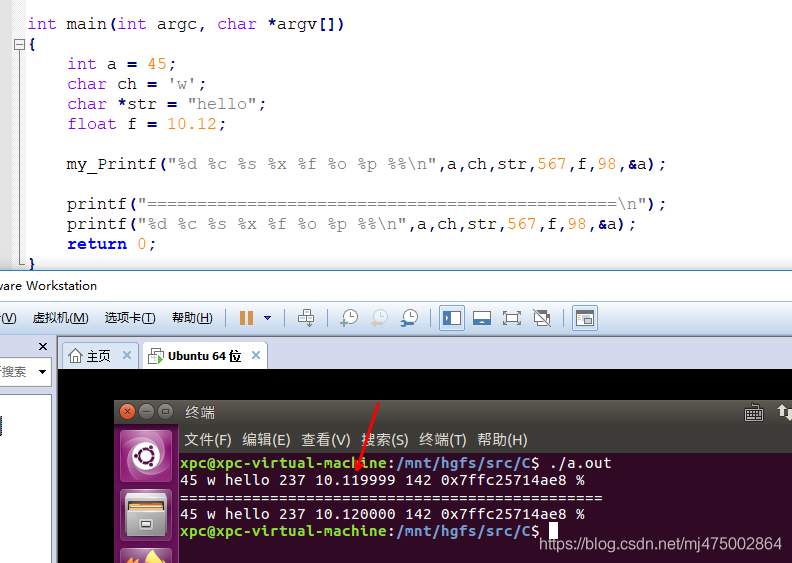Viewport: 792px width, 563px height.
Task: Open terminal 搜索(S) menu
Action: coord(385,440)
